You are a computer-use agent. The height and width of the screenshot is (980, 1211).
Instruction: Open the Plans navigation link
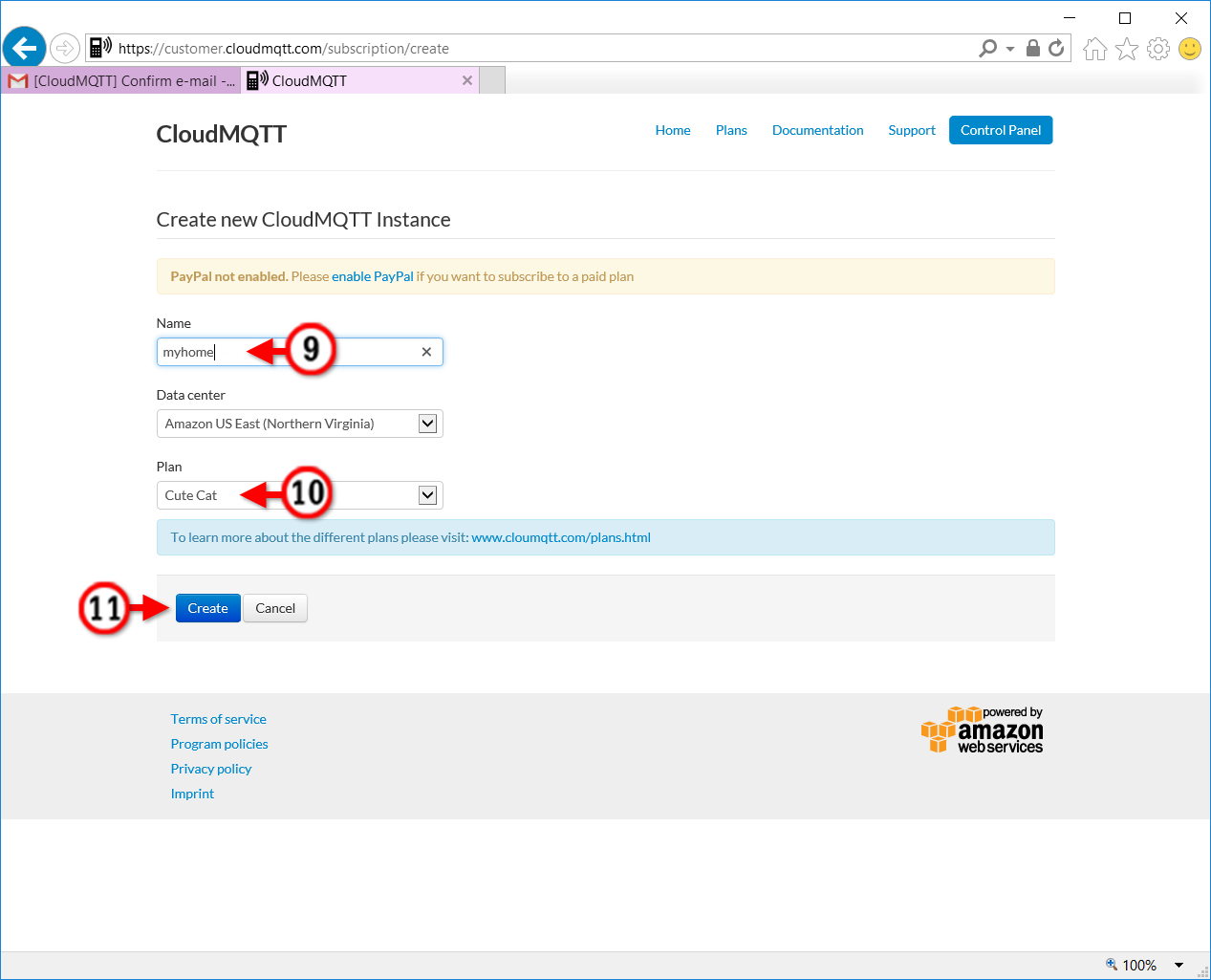coord(731,130)
